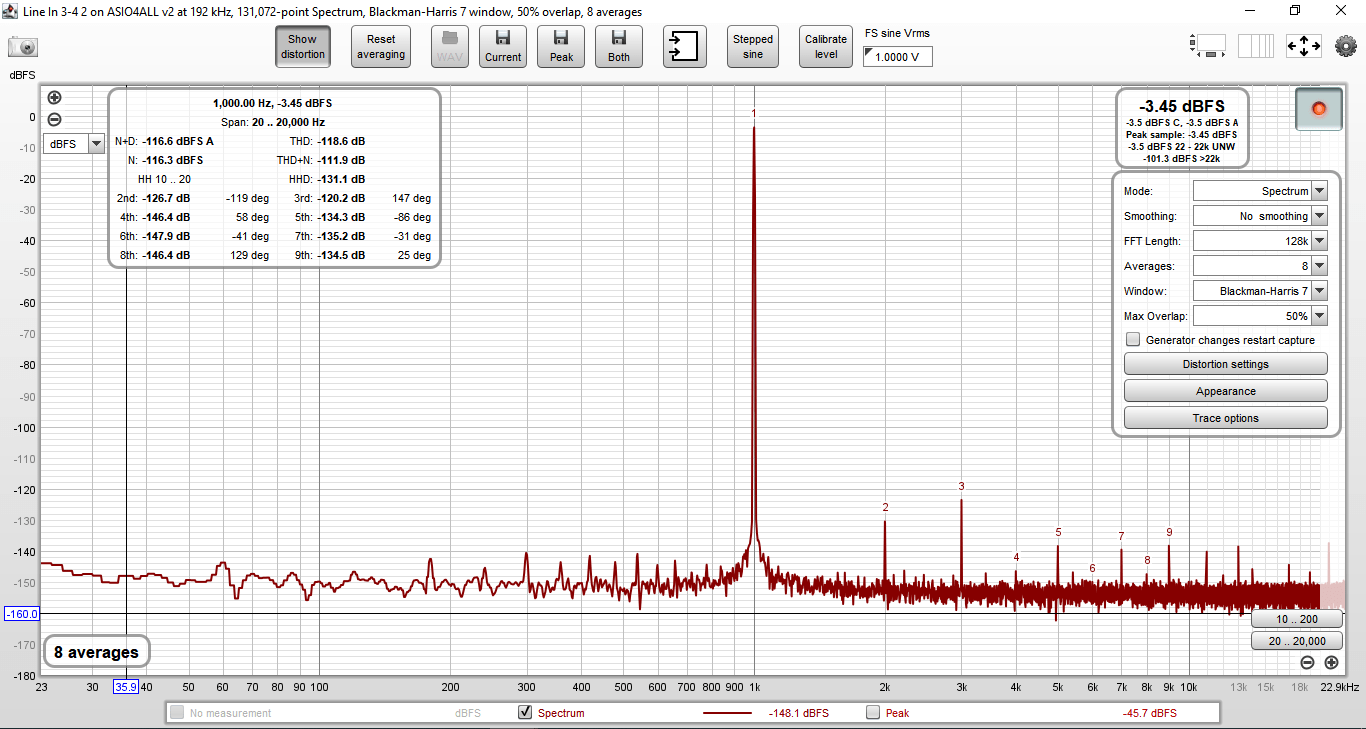Screen dimensions: 1366x729
Task: Enable Generator changes restart capture
Action: click(1133, 340)
